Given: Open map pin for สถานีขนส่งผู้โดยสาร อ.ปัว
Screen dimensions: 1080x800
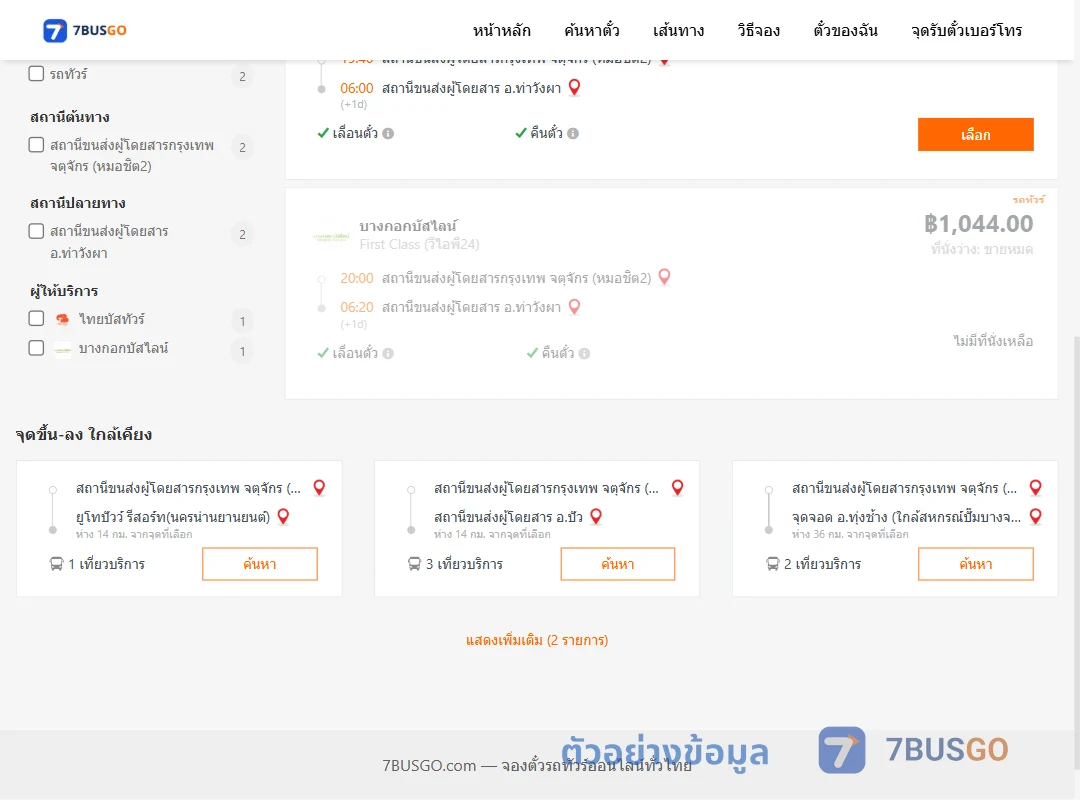Looking at the screenshot, I should (596, 517).
